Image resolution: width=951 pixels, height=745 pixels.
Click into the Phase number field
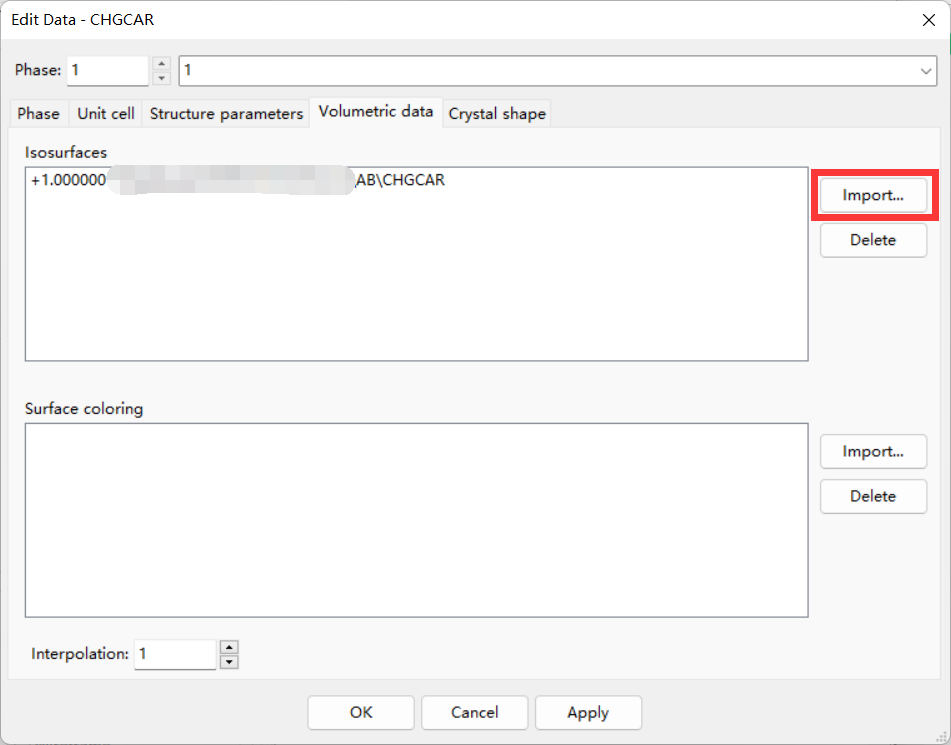tap(107, 70)
